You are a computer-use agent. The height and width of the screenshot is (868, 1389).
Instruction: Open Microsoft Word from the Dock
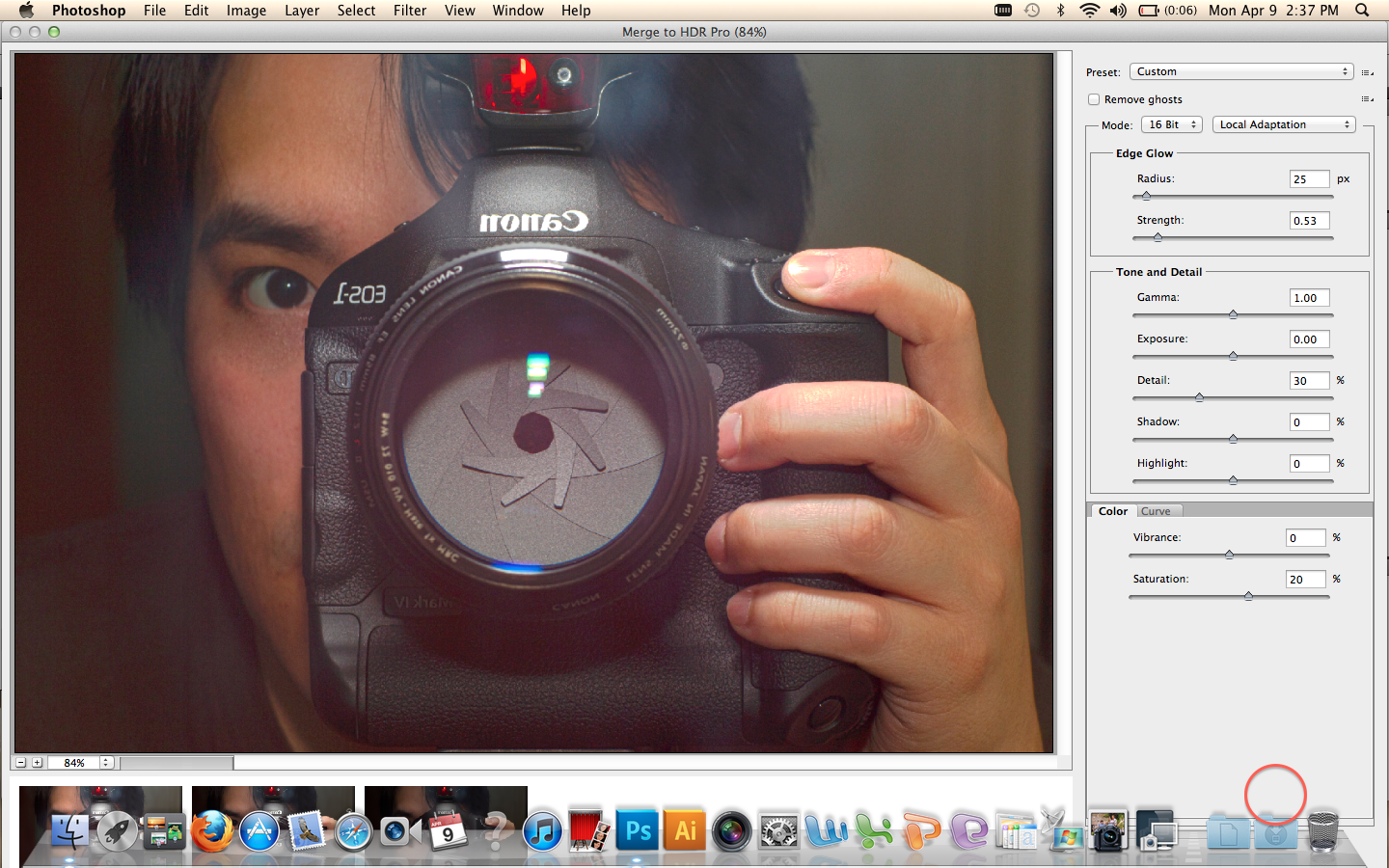tap(826, 830)
